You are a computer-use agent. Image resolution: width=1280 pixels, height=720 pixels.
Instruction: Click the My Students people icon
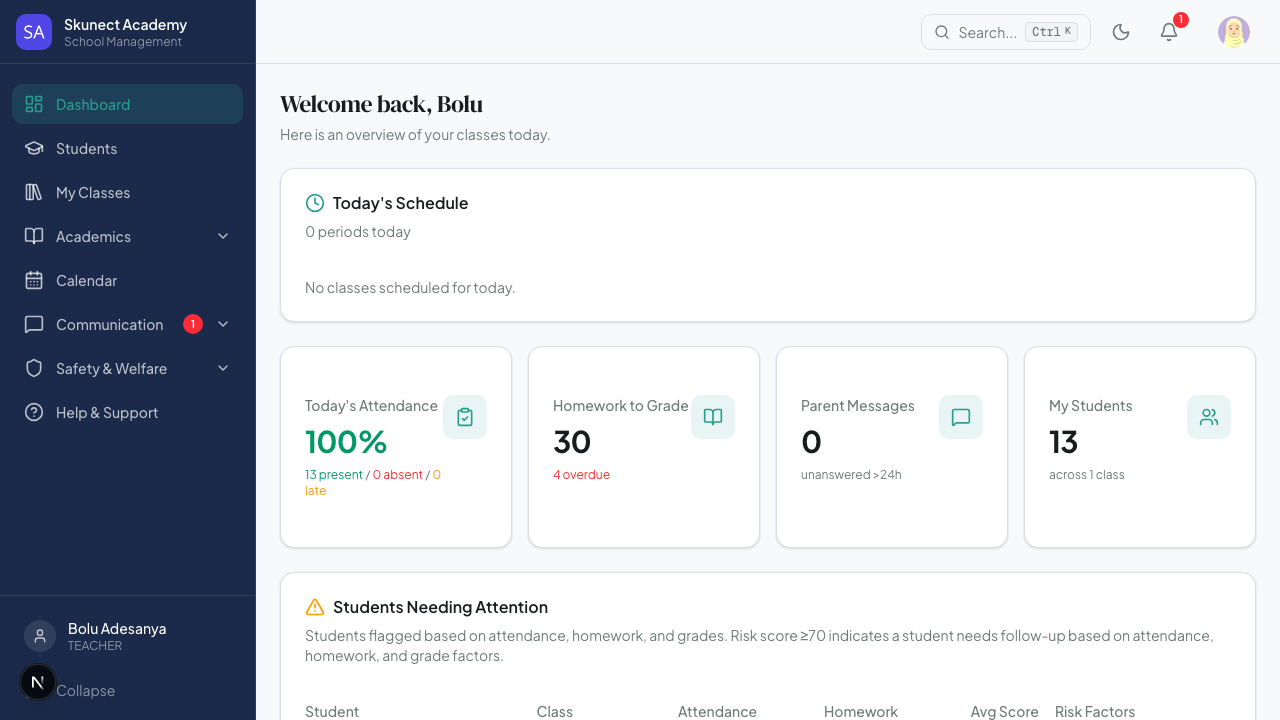click(x=1209, y=417)
